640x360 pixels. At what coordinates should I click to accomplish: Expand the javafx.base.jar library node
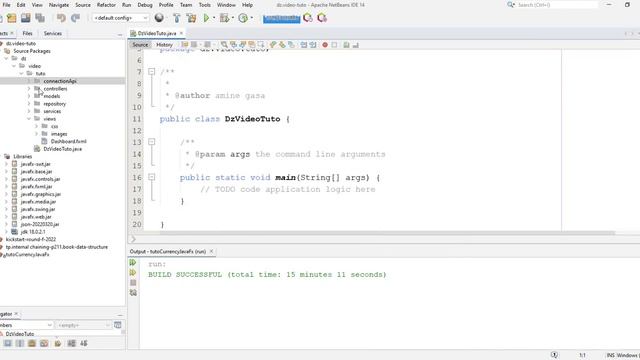tap(6, 171)
